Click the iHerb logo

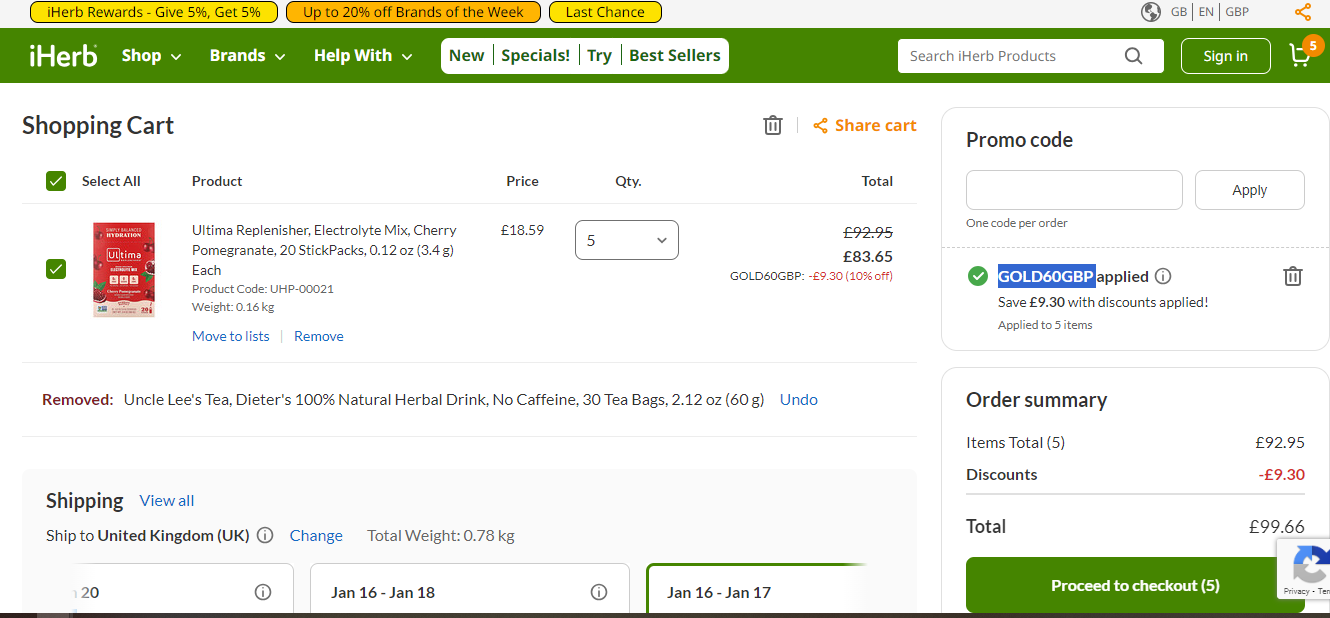click(x=63, y=55)
